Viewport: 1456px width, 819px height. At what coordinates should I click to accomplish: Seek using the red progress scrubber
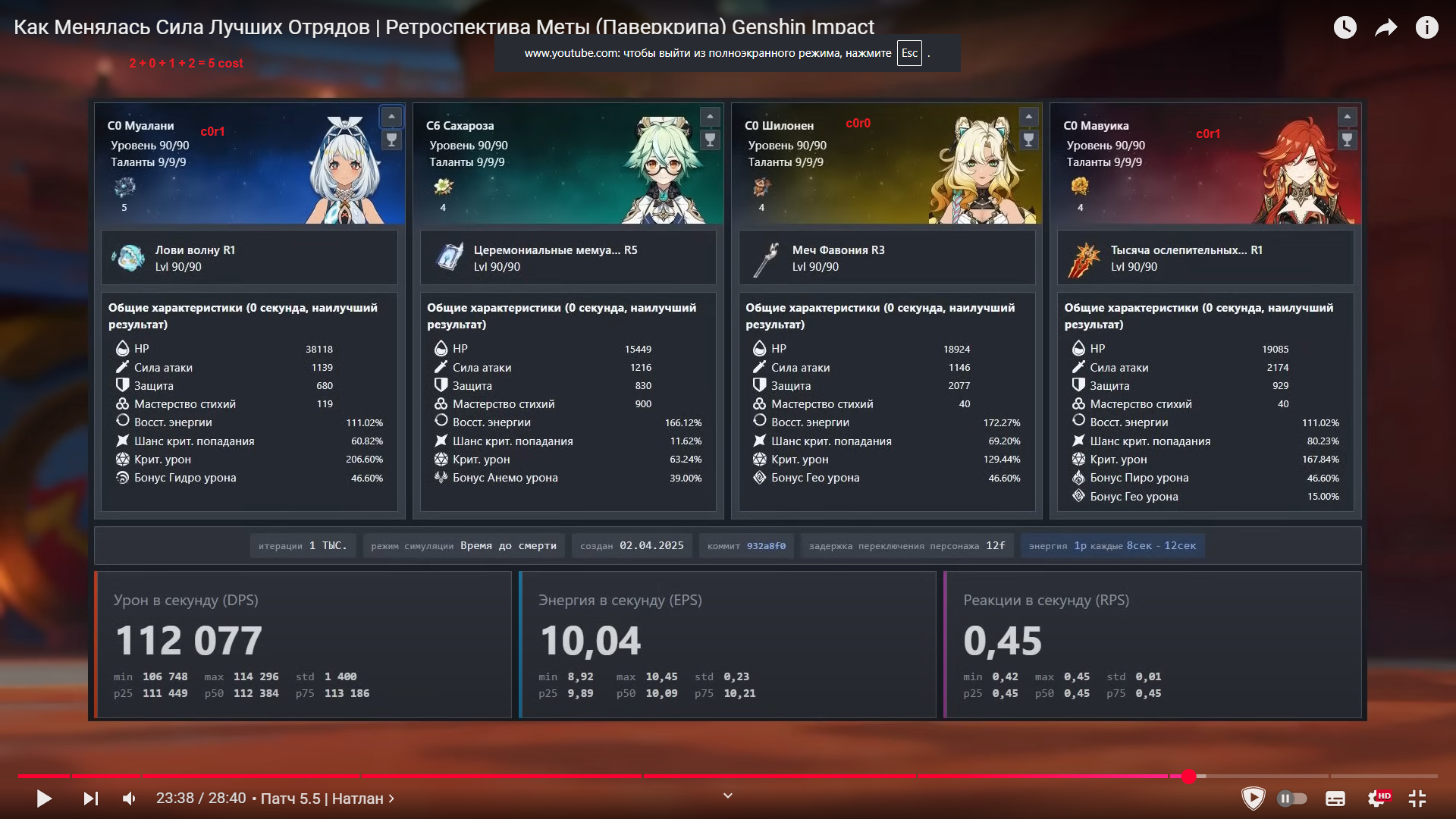click(x=1189, y=777)
